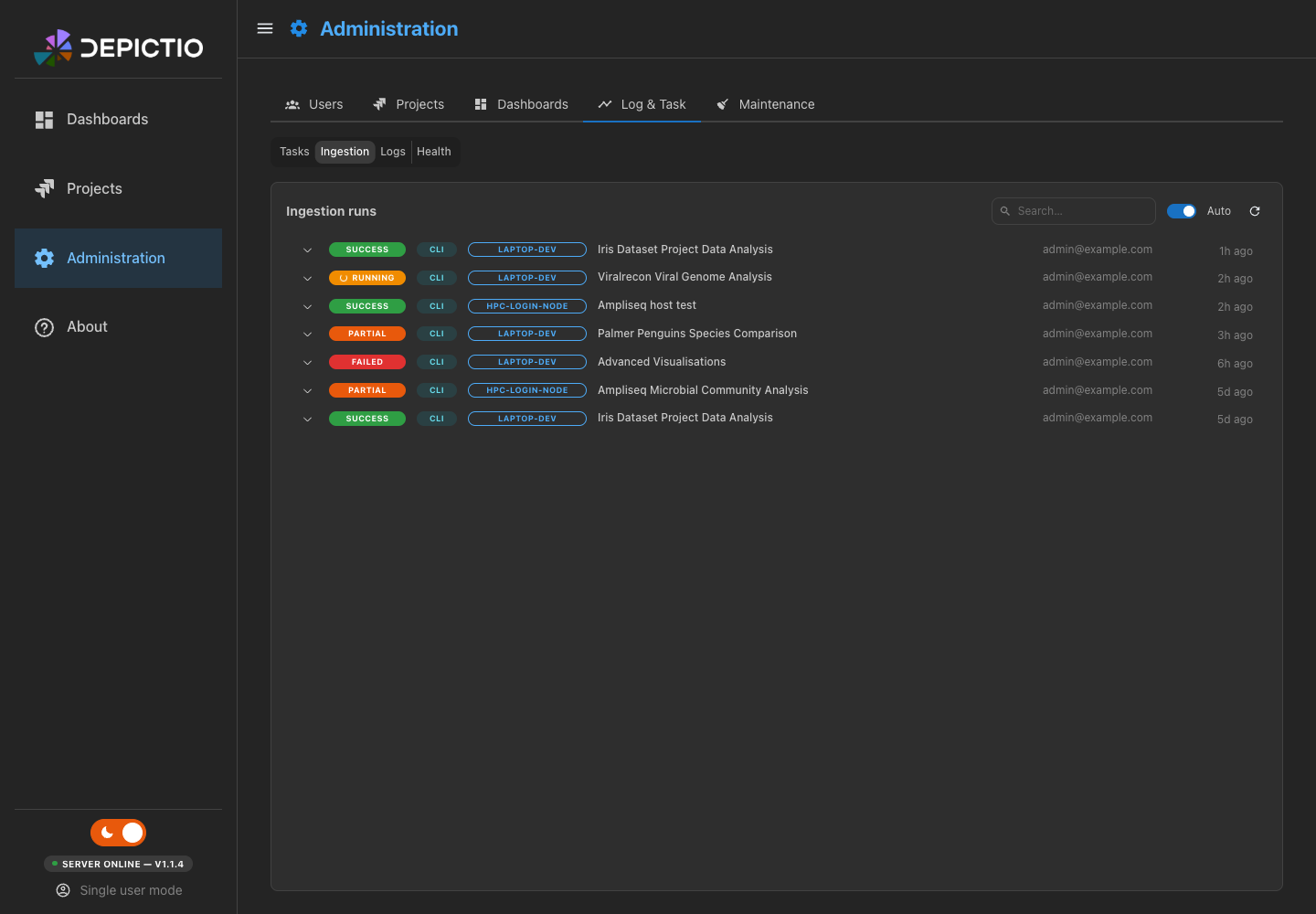The image size is (1316, 914).
Task: Open the Users tab
Action: point(314,104)
